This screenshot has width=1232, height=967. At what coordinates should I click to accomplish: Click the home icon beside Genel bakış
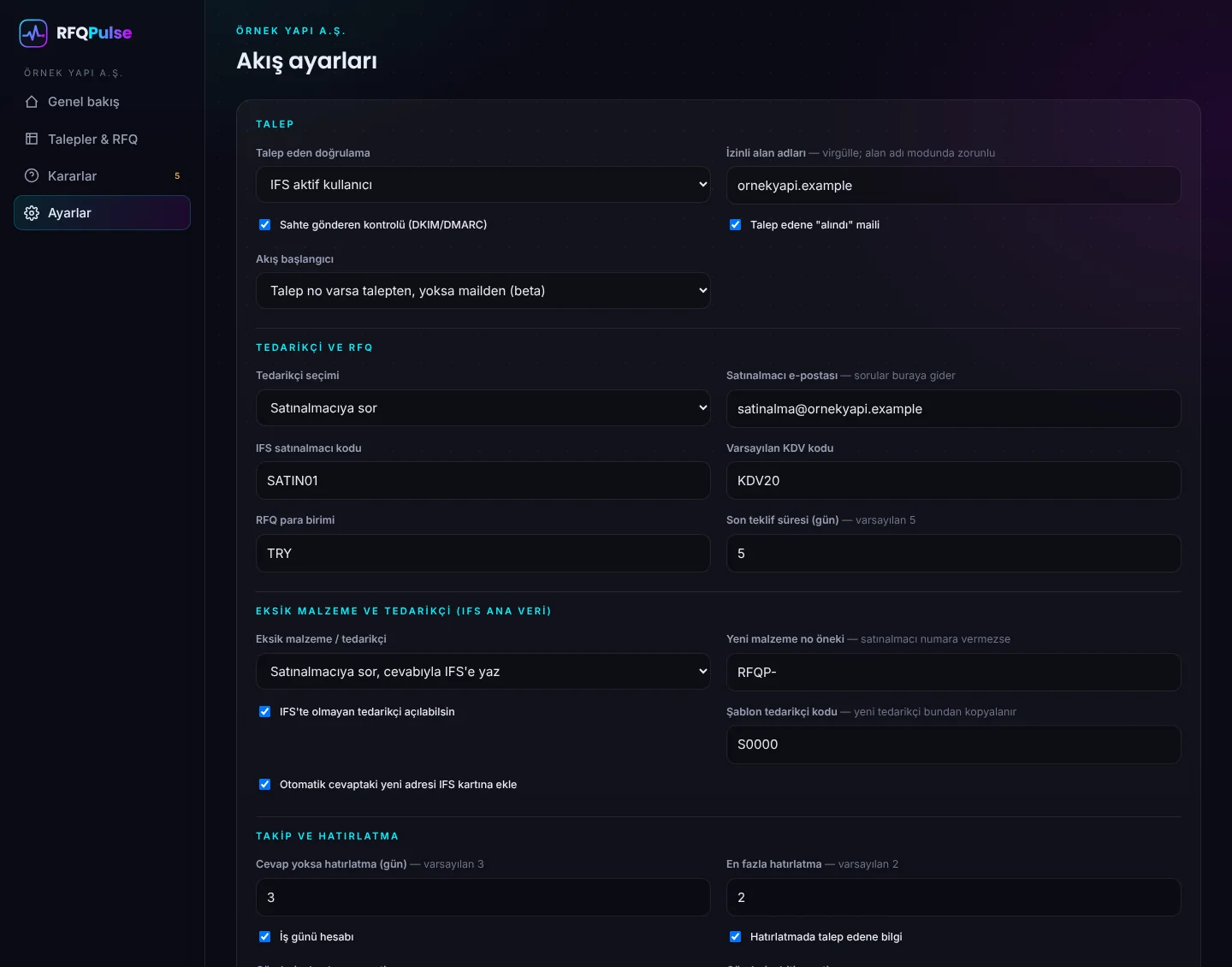tap(32, 102)
